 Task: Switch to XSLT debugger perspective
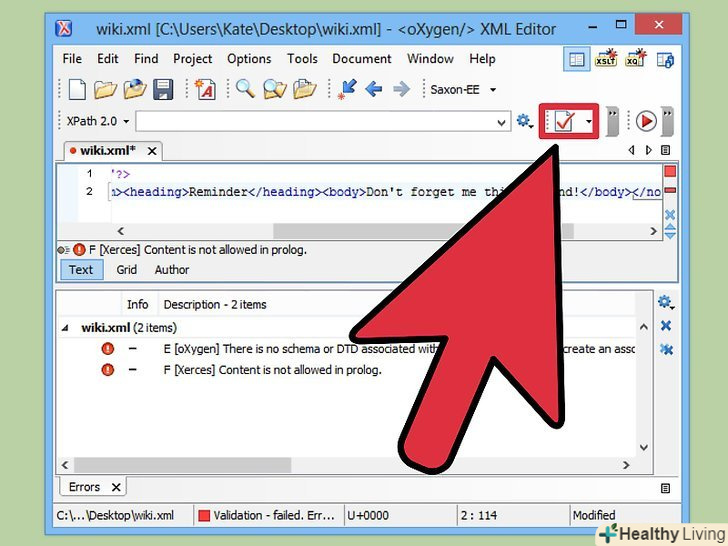point(606,58)
